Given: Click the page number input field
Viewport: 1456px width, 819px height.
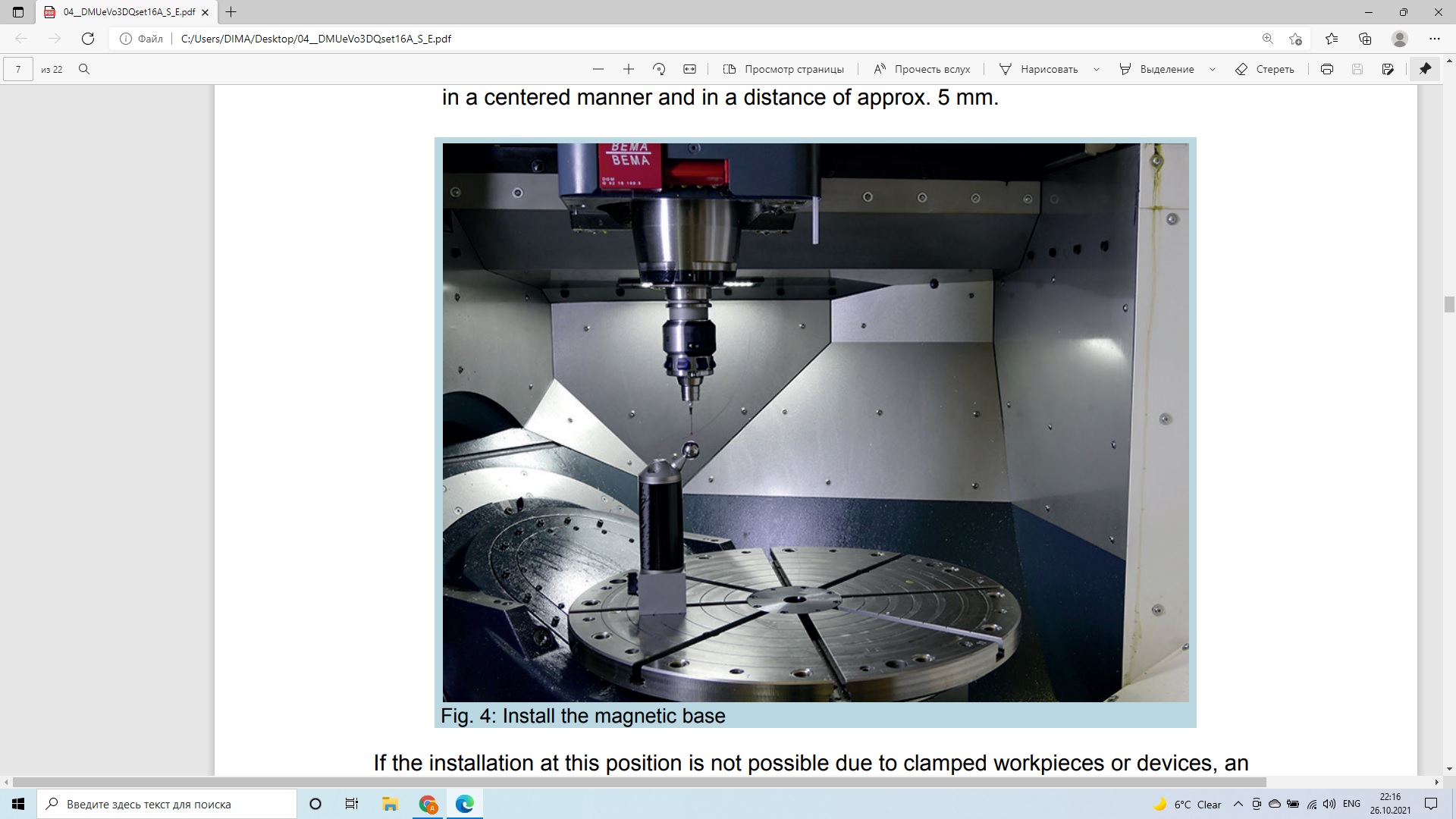Looking at the screenshot, I should tap(18, 69).
